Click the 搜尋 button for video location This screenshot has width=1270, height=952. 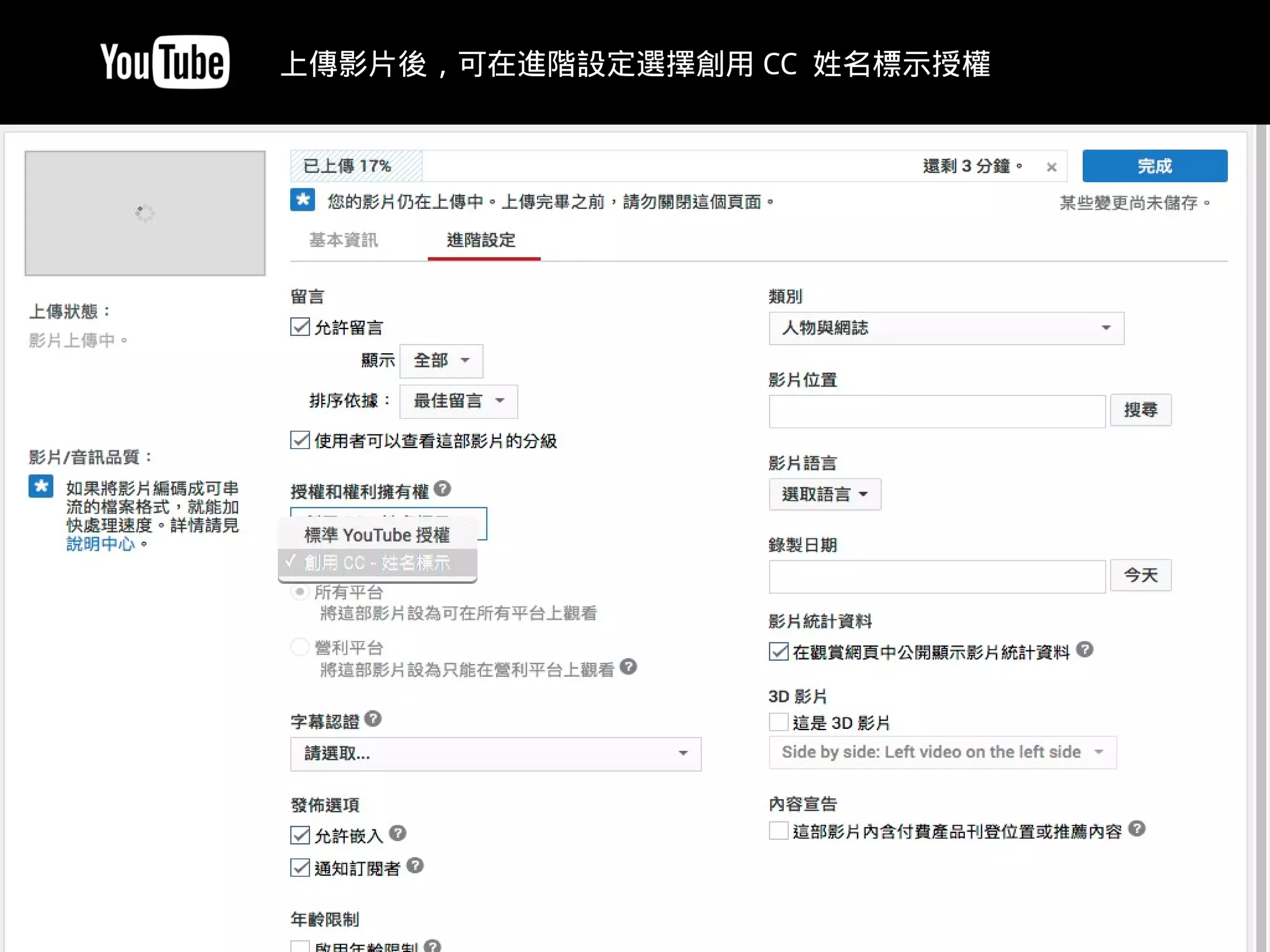point(1140,410)
